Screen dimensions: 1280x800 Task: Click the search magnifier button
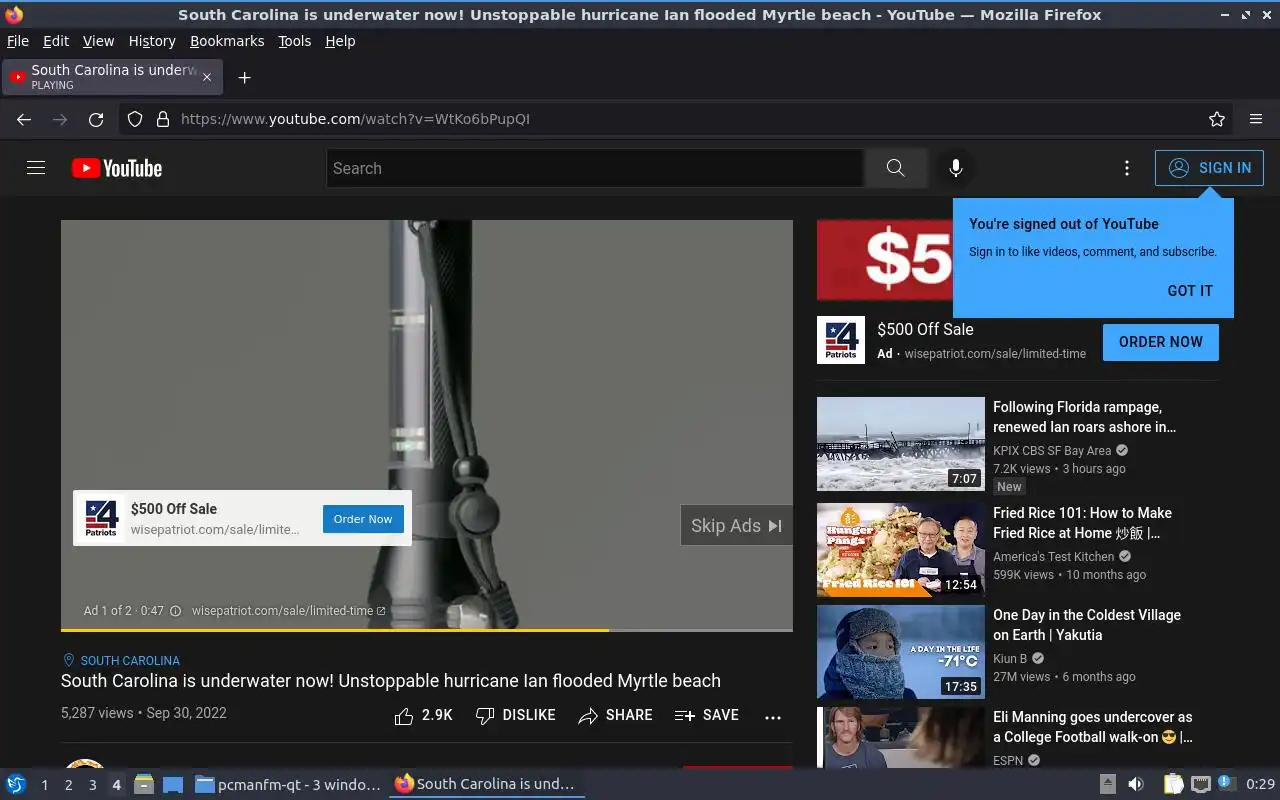point(895,168)
